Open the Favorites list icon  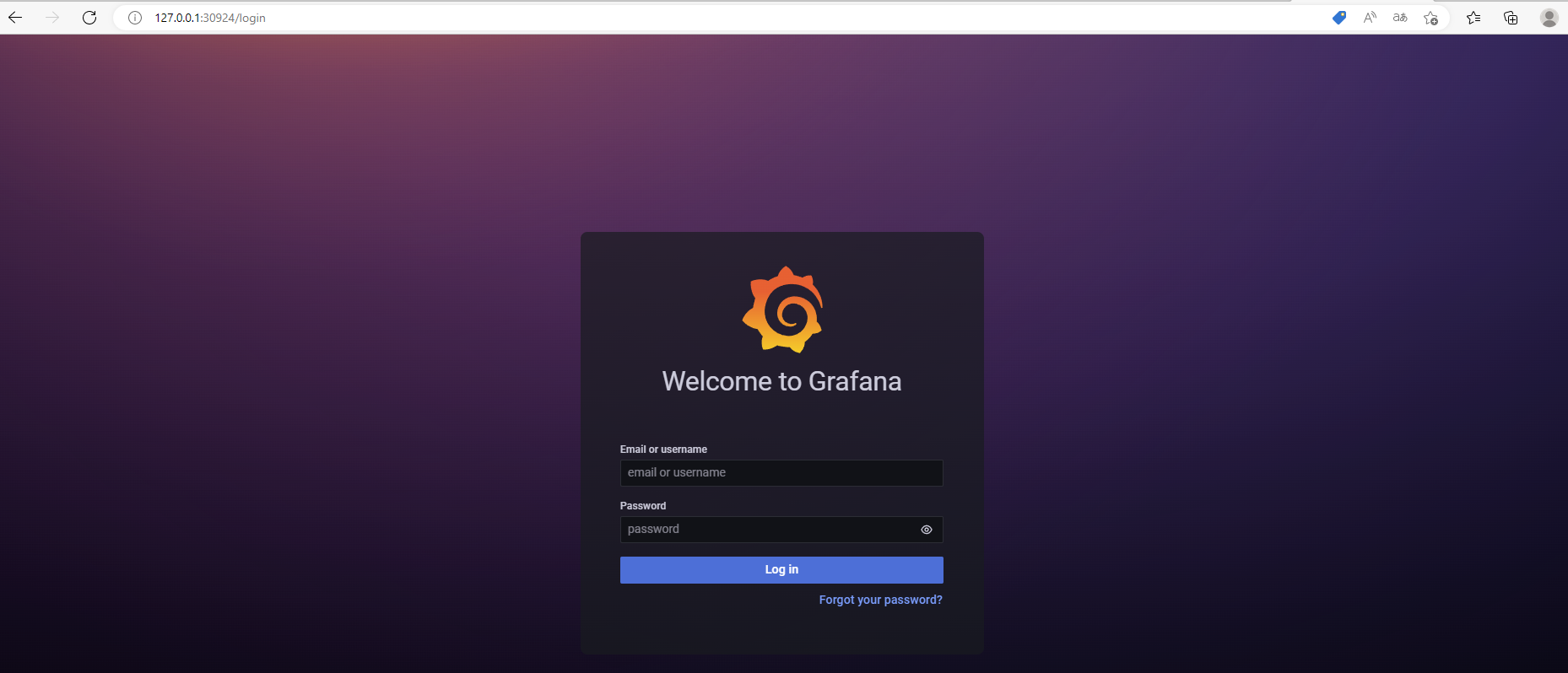coord(1473,18)
